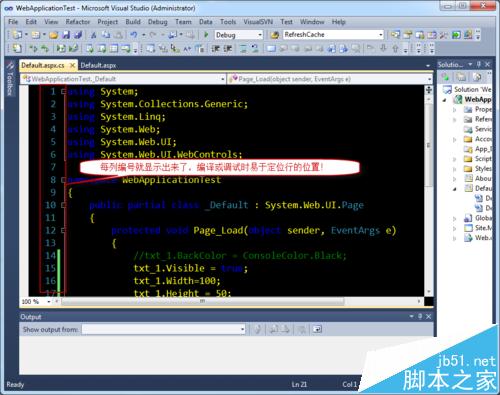Image resolution: width=500 pixels, height=395 pixels.
Task: Click the Copy toolbar icon
Action: [x=106, y=35]
